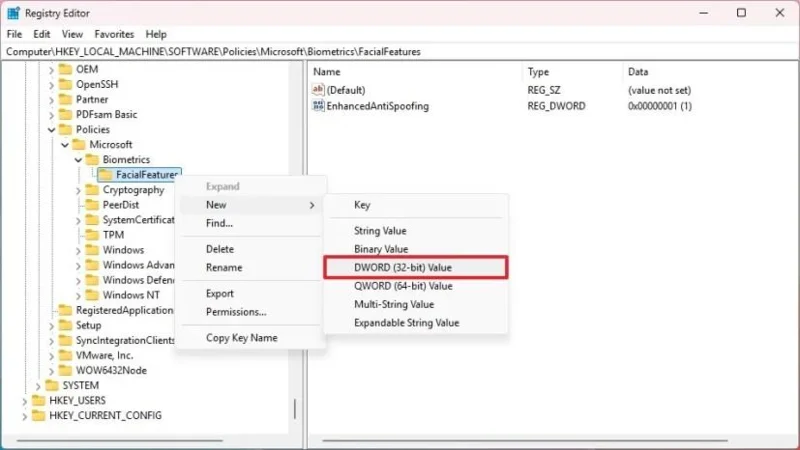Expand the OpenSSH tree node
Viewport: 800px width, 450px height.
(51, 85)
